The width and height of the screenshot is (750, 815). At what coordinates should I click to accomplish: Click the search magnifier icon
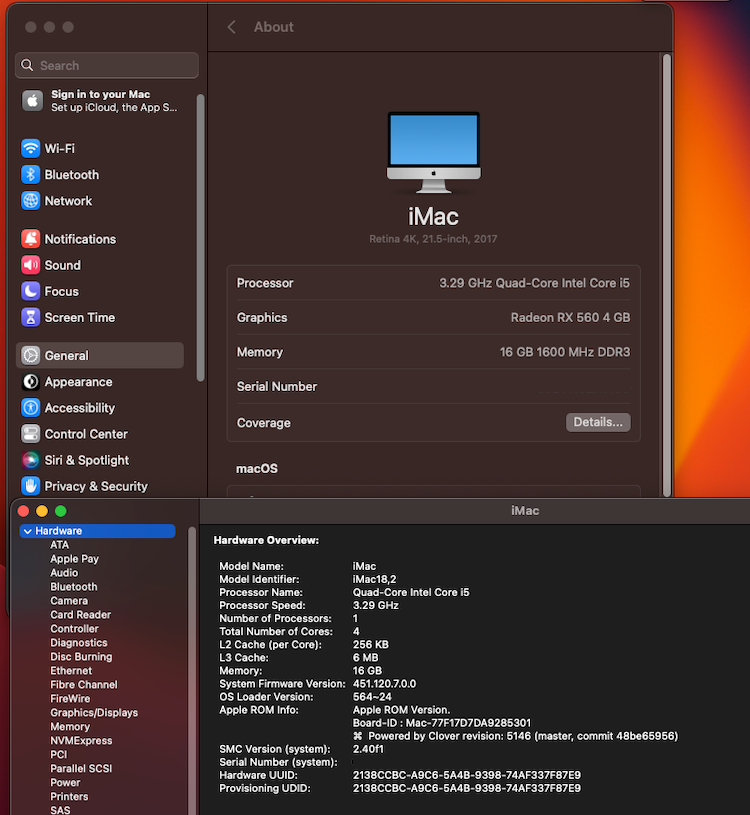(x=27, y=65)
